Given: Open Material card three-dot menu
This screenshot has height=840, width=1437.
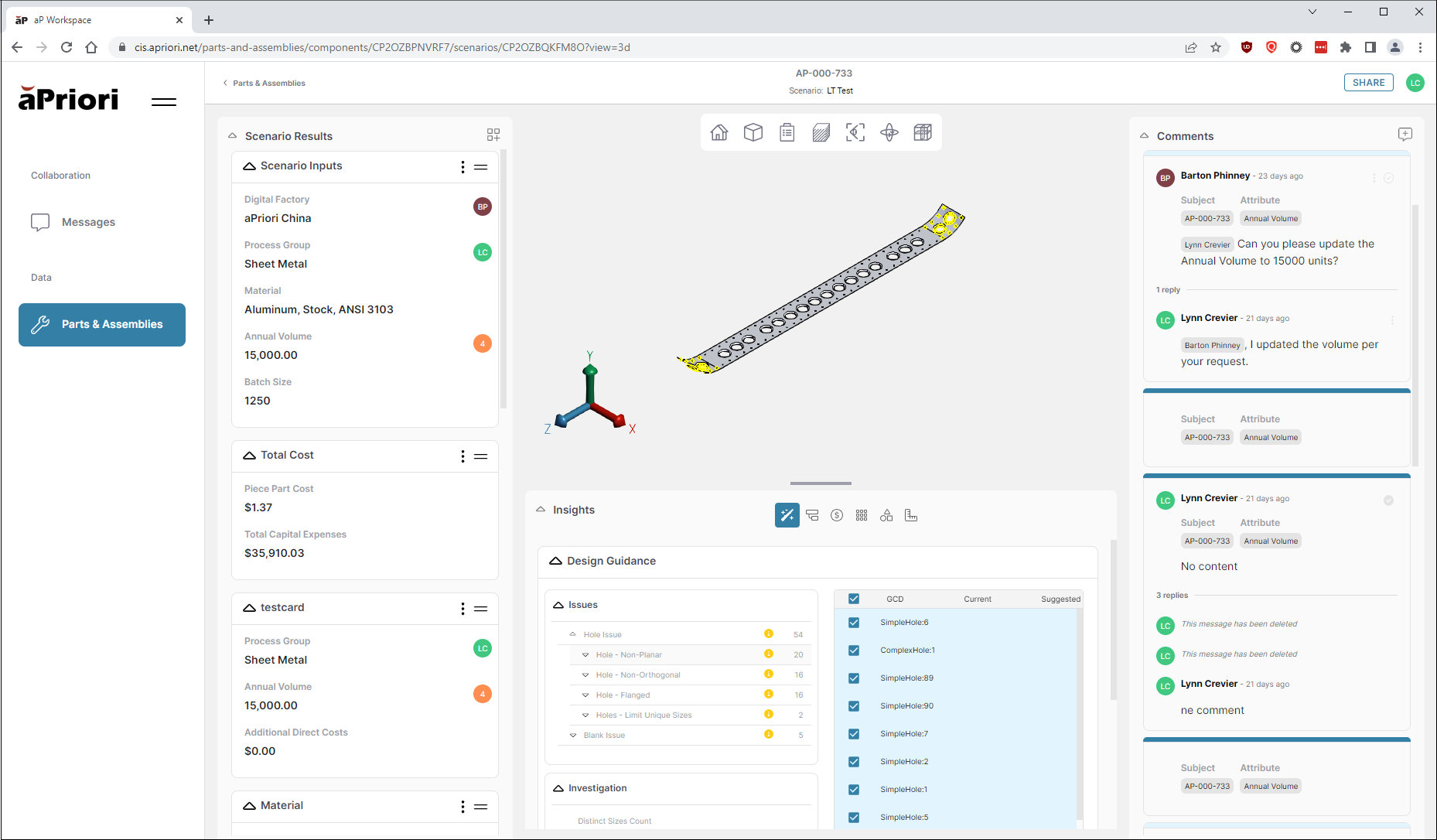Looking at the screenshot, I should click(x=463, y=807).
